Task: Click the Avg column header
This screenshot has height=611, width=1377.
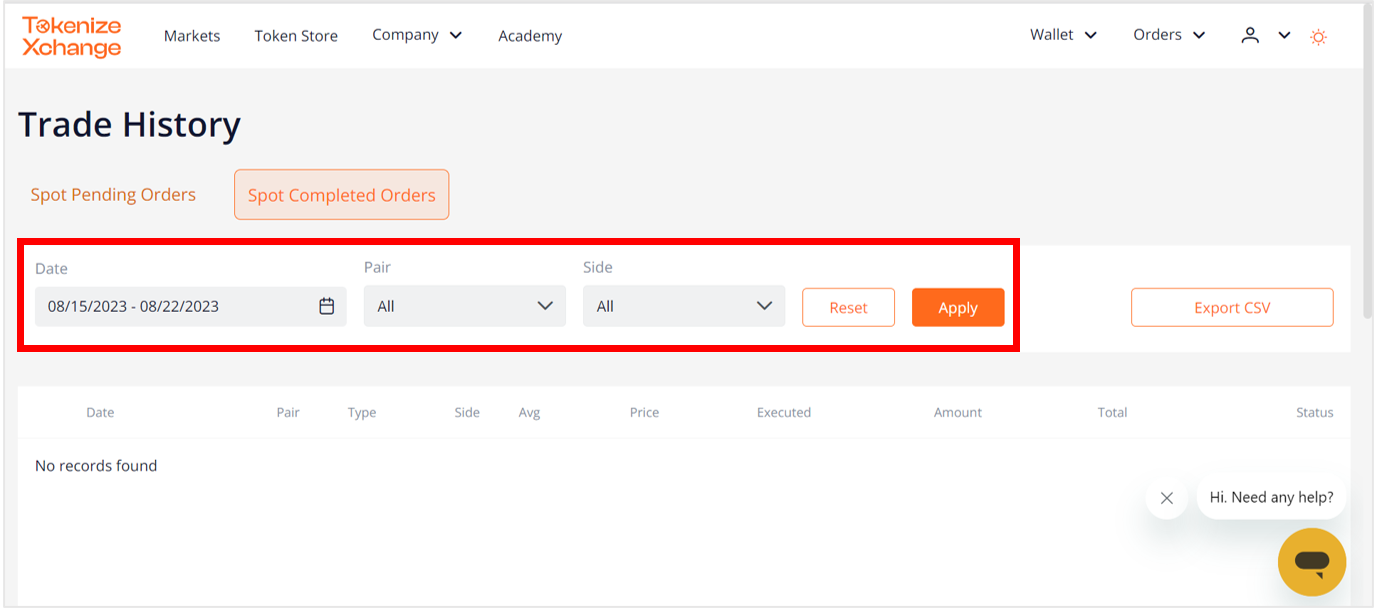Action: tap(529, 412)
